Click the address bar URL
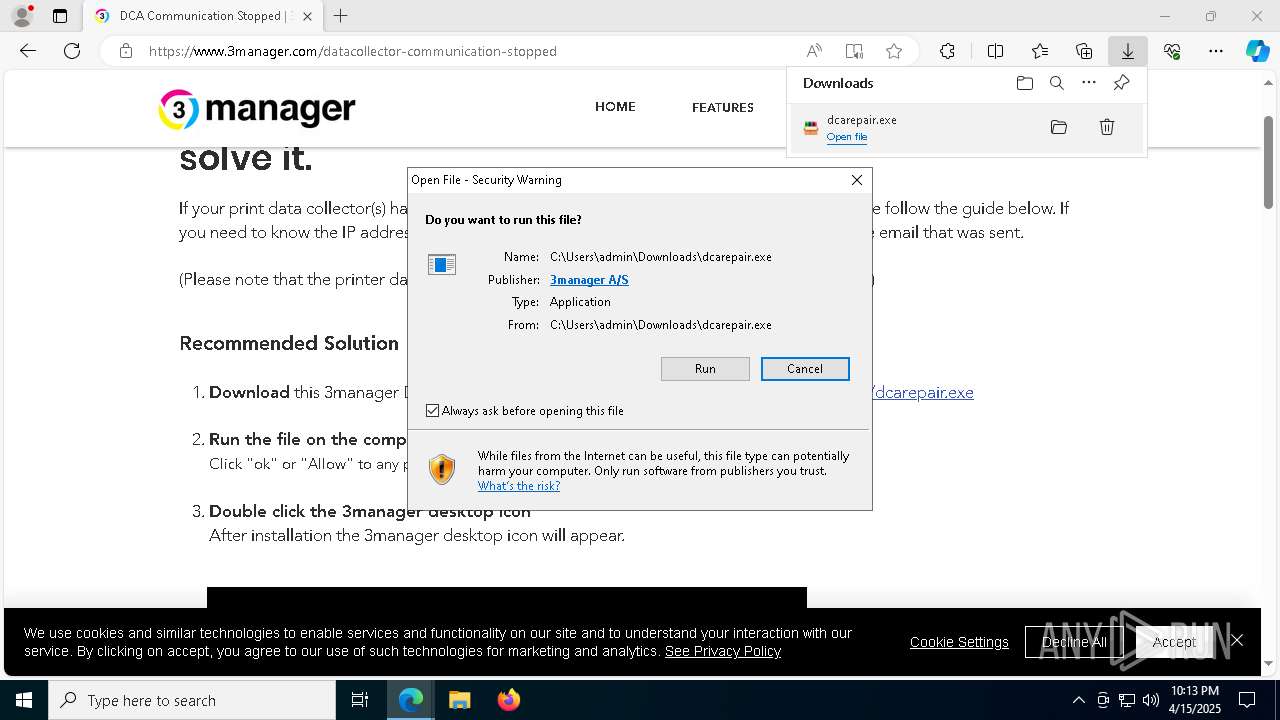Screen dimensions: 1280x720 coord(353,51)
